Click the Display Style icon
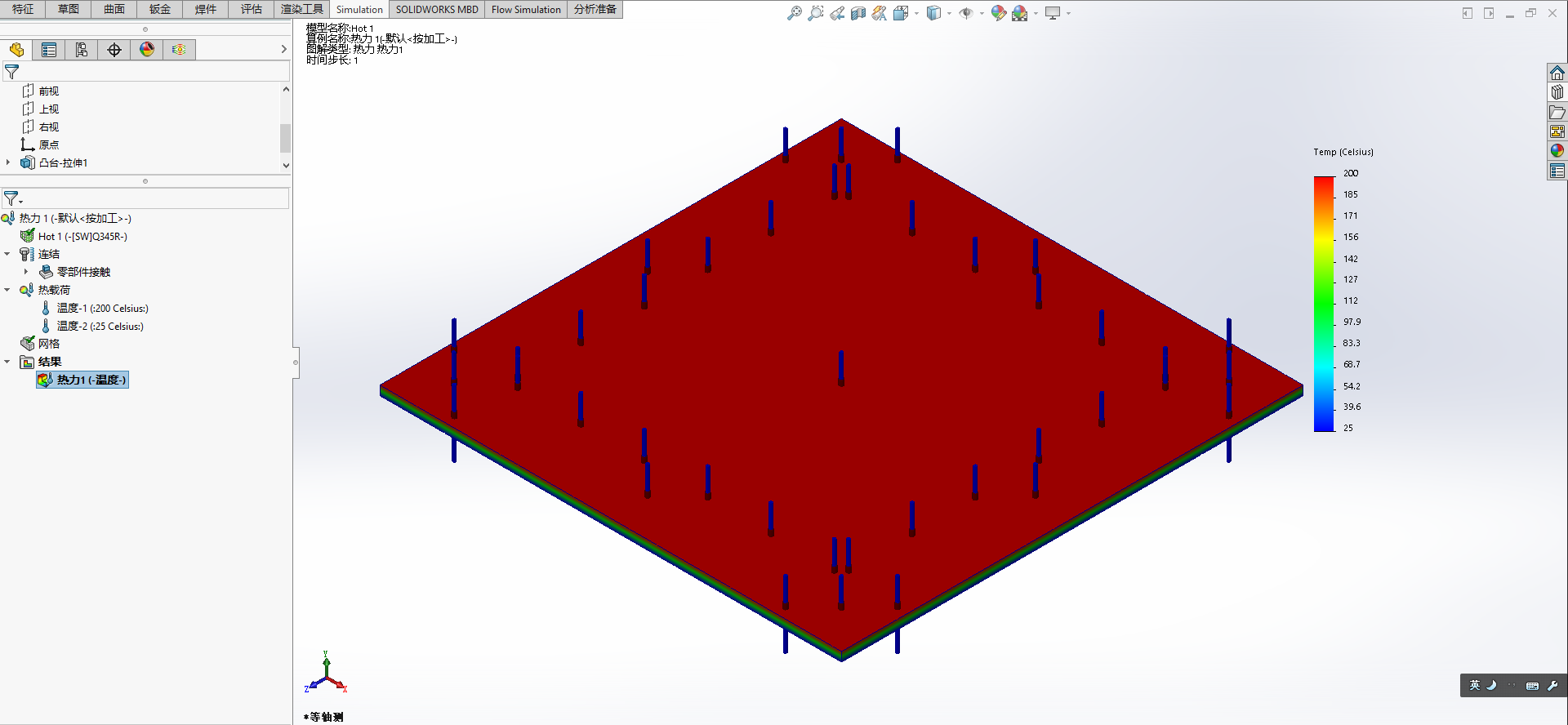This screenshot has height=725, width=1568. pyautogui.click(x=933, y=13)
